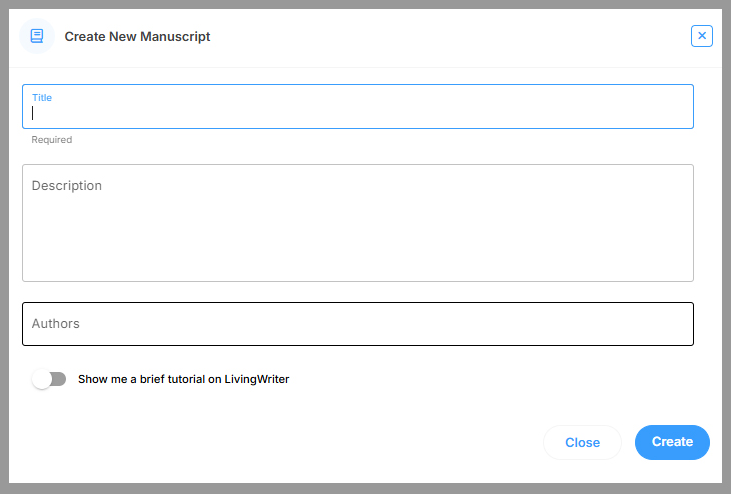Screen dimensions: 731x494
Task: Focus the Title input field
Action: click(x=358, y=113)
